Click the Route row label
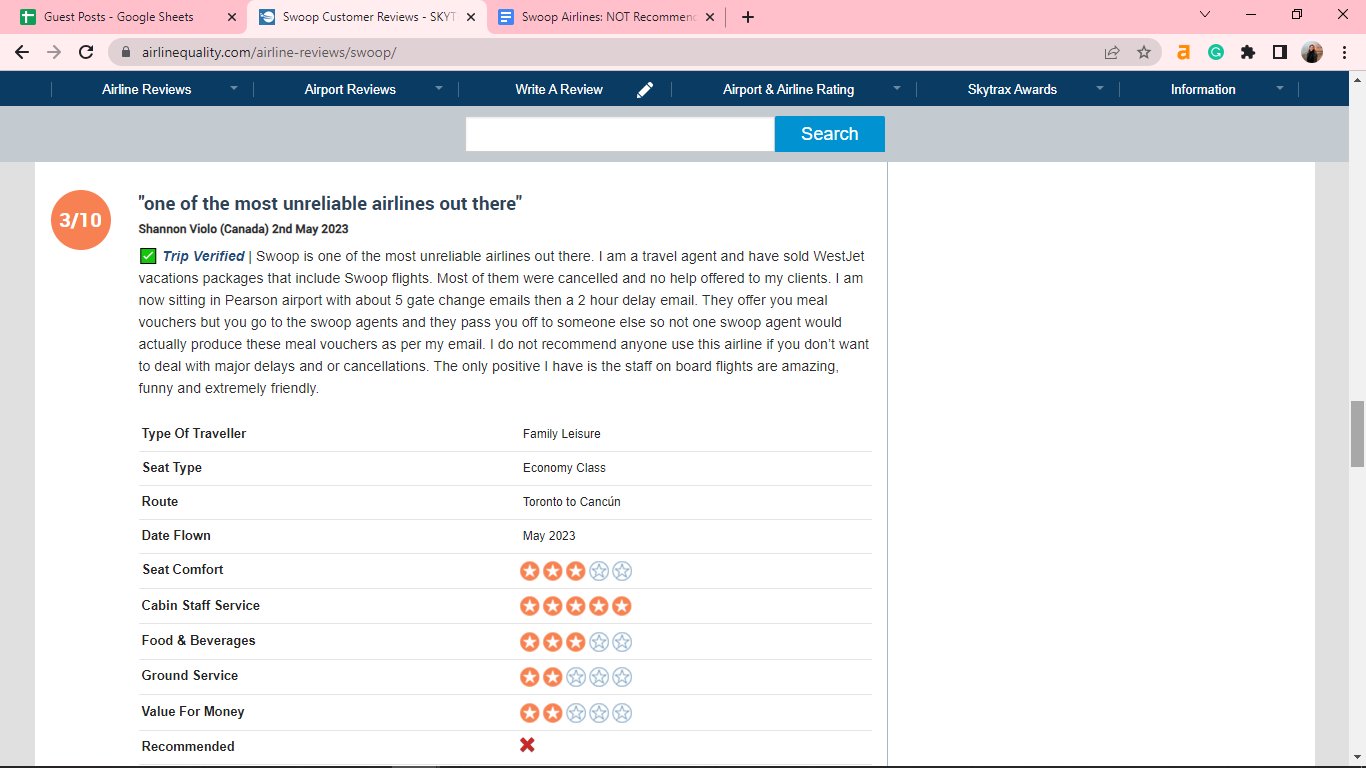The image size is (1366, 768). (x=160, y=502)
